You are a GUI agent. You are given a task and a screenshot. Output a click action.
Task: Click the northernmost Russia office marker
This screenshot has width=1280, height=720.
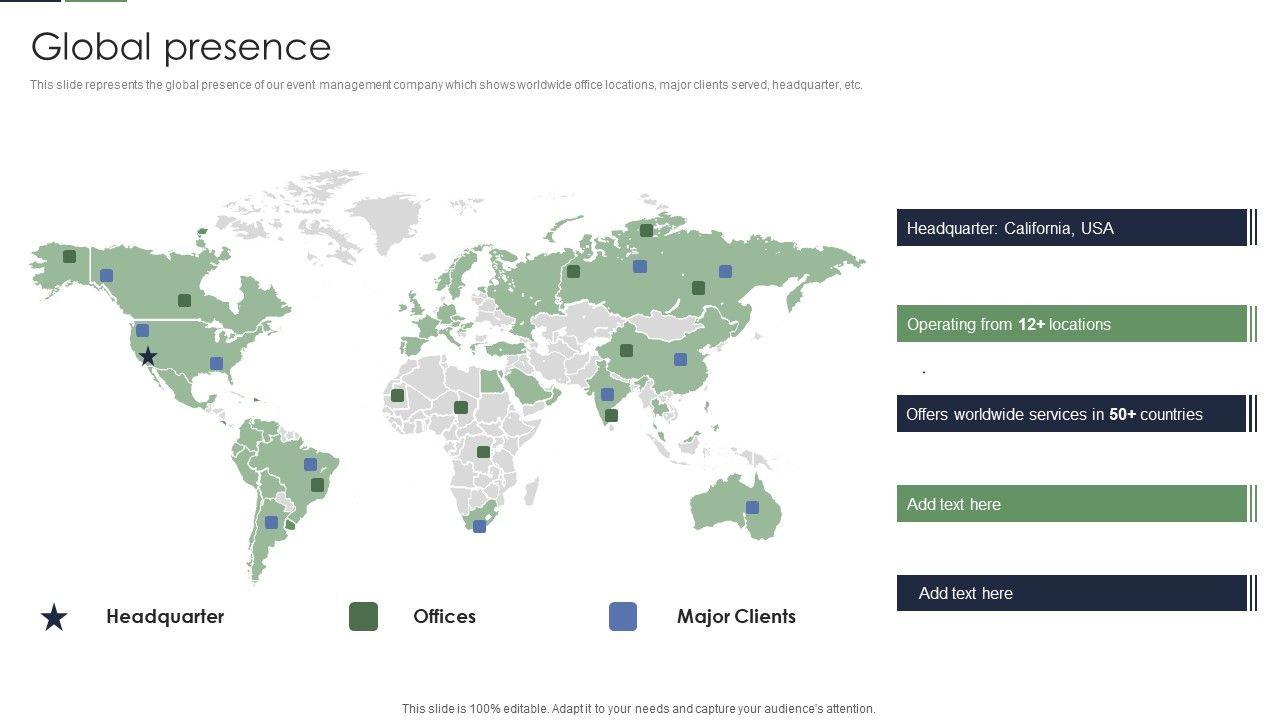[646, 230]
